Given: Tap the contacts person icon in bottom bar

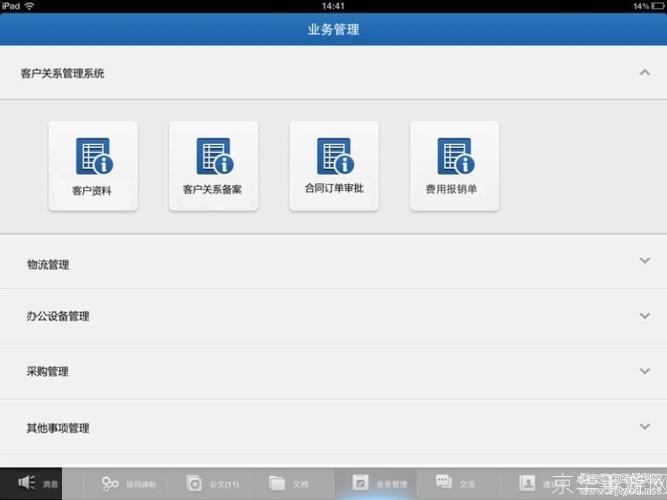Looking at the screenshot, I should tap(527, 483).
